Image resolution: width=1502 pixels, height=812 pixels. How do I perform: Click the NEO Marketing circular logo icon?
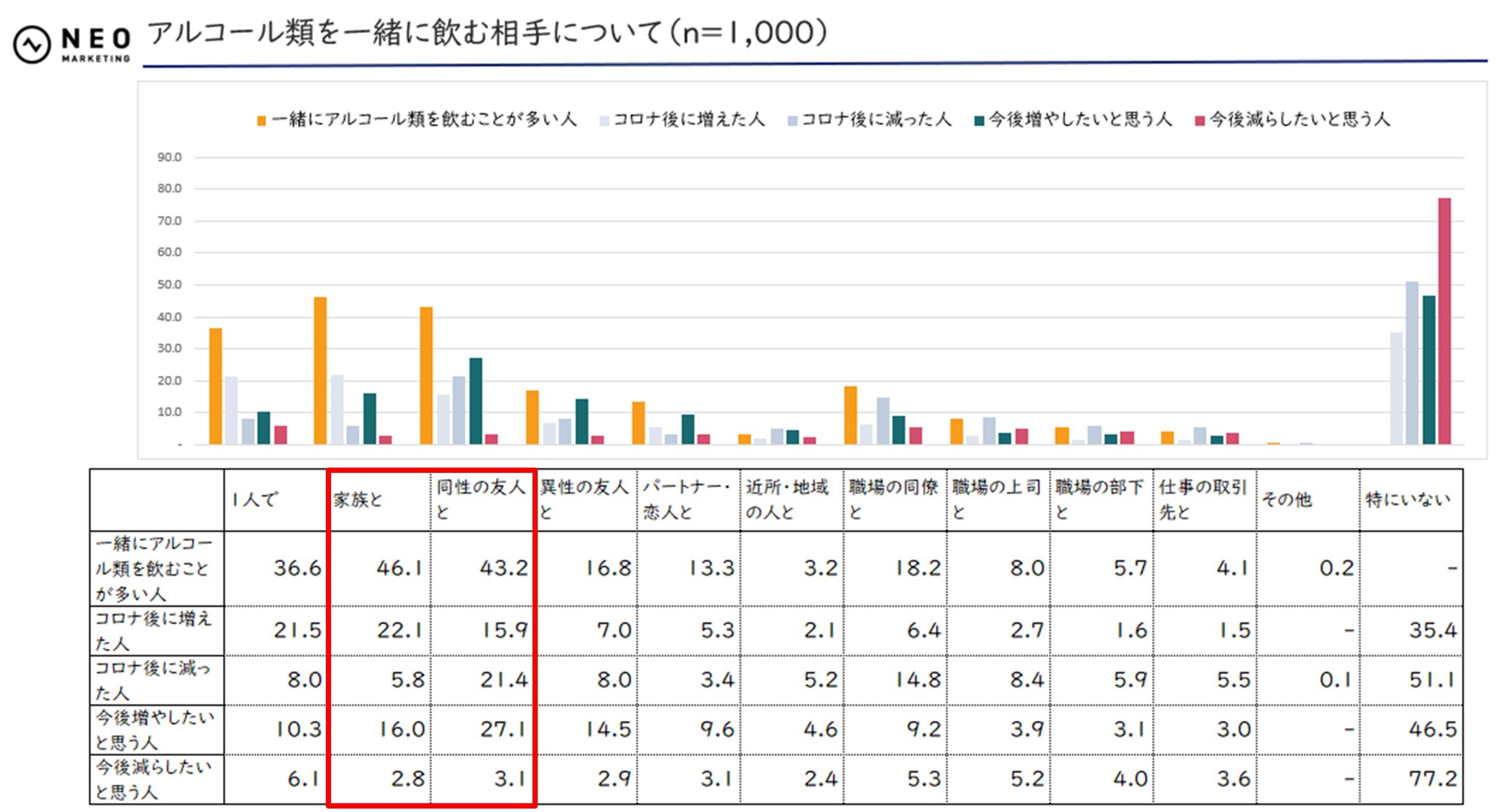32,45
